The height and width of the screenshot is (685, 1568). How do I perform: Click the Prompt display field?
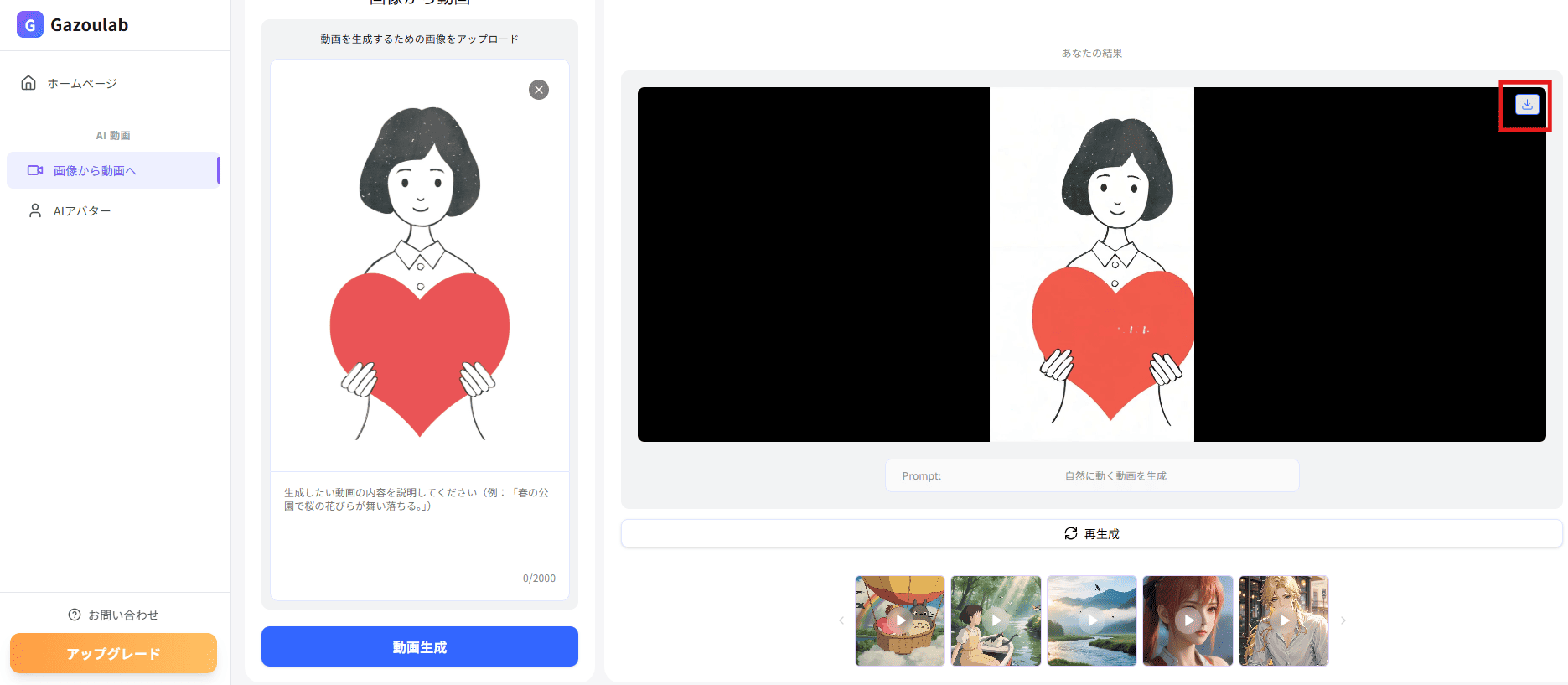click(x=1092, y=475)
